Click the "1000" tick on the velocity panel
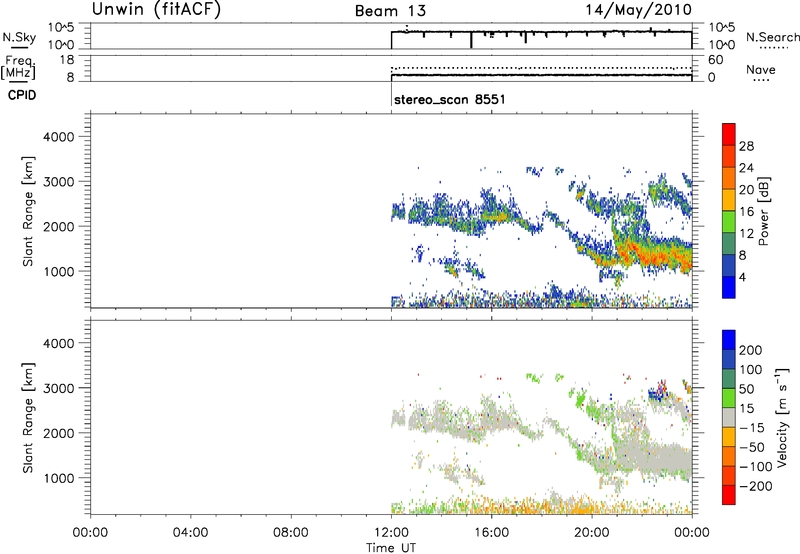The height and width of the screenshot is (554, 800). tap(59, 478)
